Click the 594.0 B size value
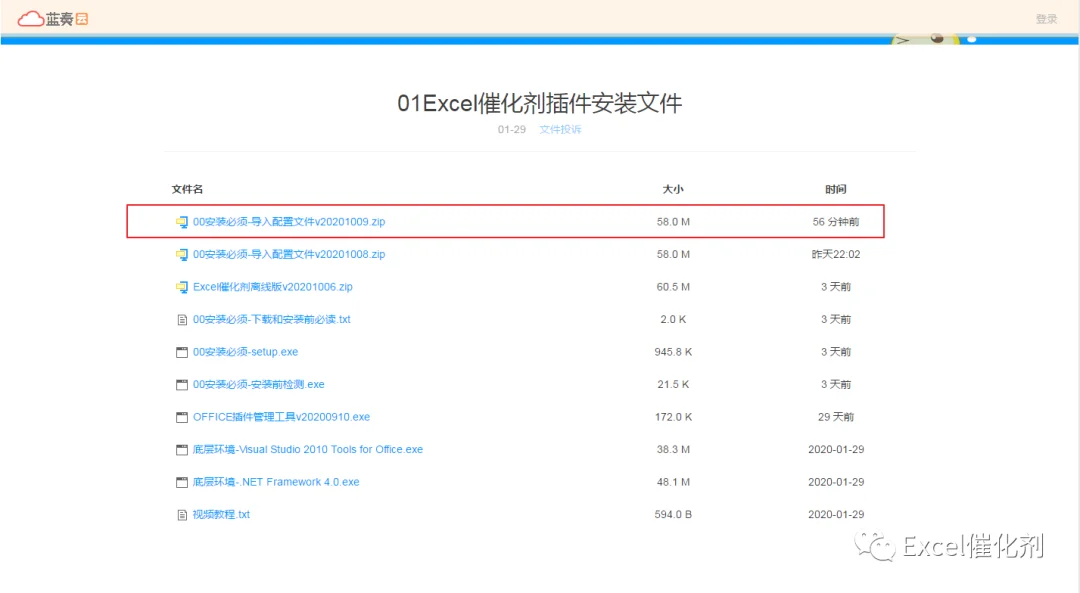This screenshot has height=593, width=1080. (673, 514)
